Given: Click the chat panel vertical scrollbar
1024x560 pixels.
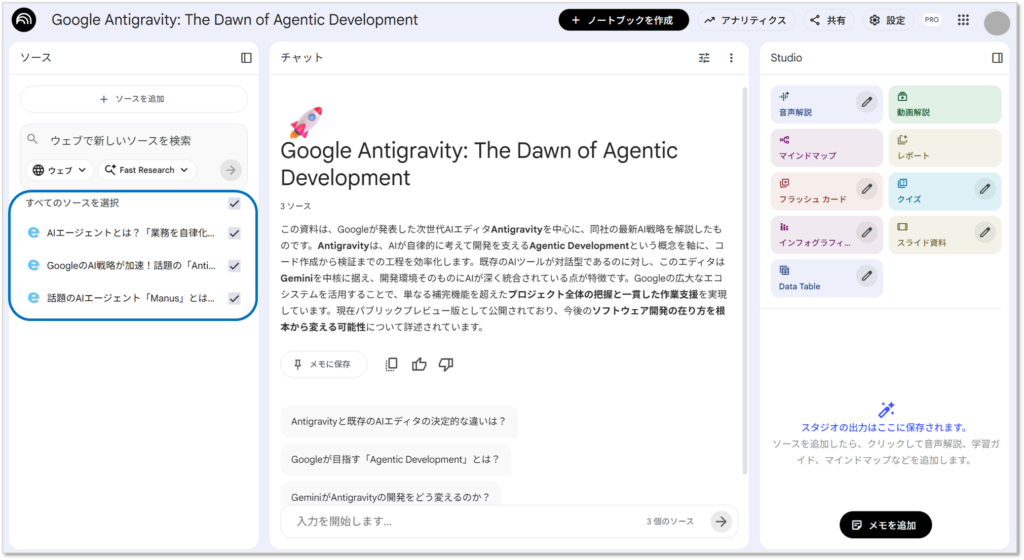Looking at the screenshot, I should [743, 280].
